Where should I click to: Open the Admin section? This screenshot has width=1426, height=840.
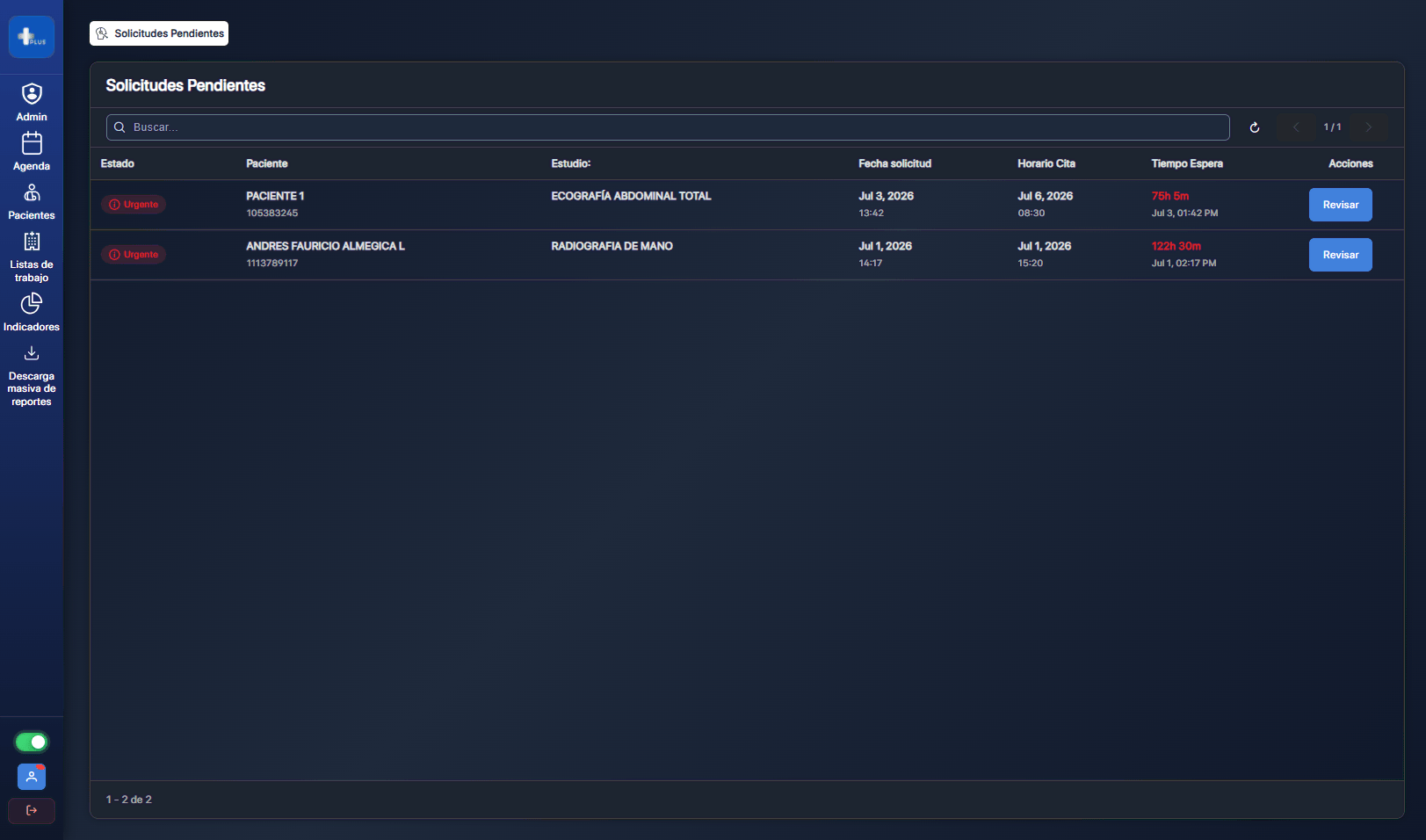(32, 102)
